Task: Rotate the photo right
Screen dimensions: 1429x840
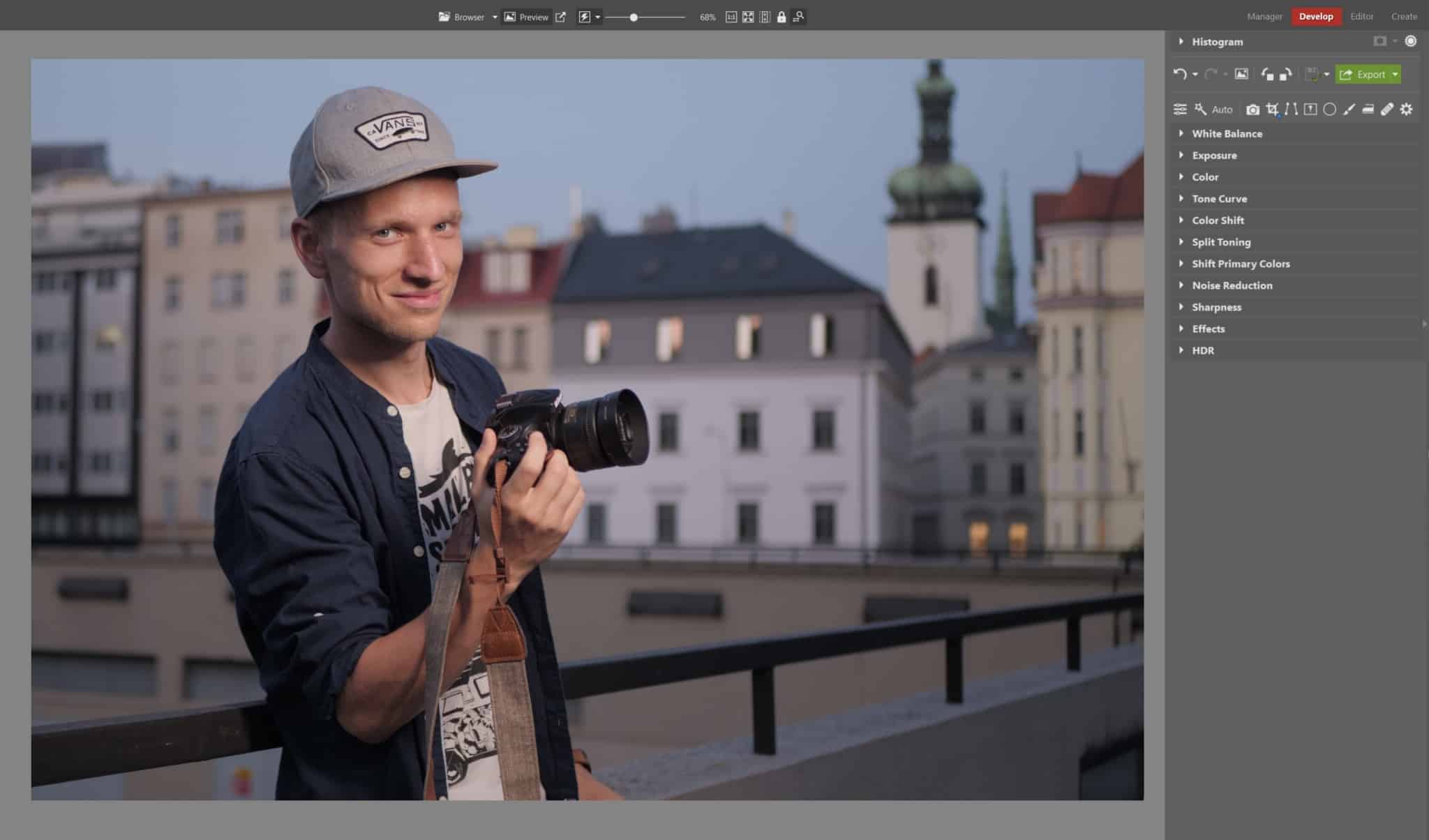Action: point(1286,74)
